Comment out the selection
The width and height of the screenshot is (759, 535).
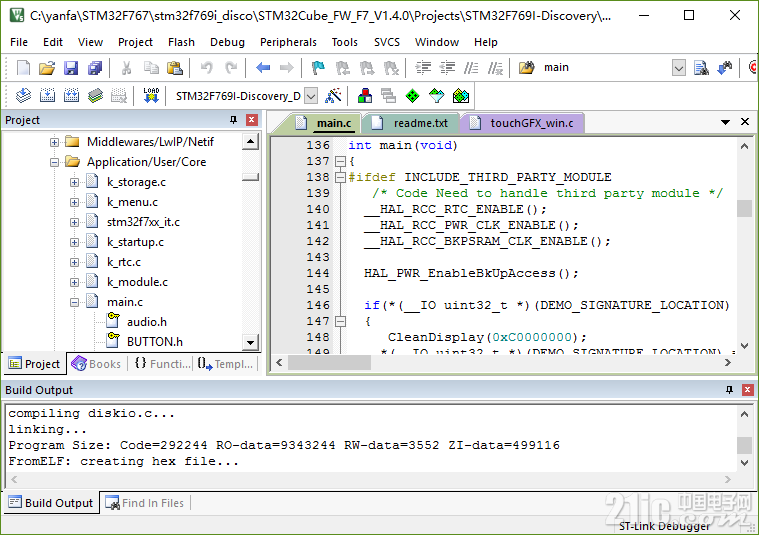tap(471, 68)
